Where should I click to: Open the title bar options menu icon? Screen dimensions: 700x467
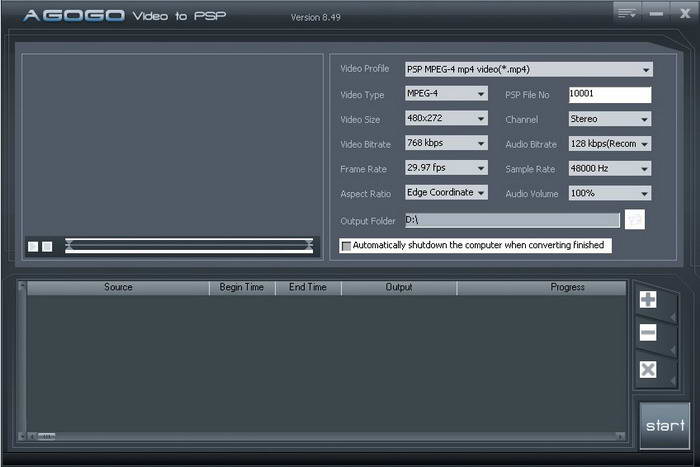click(x=627, y=13)
